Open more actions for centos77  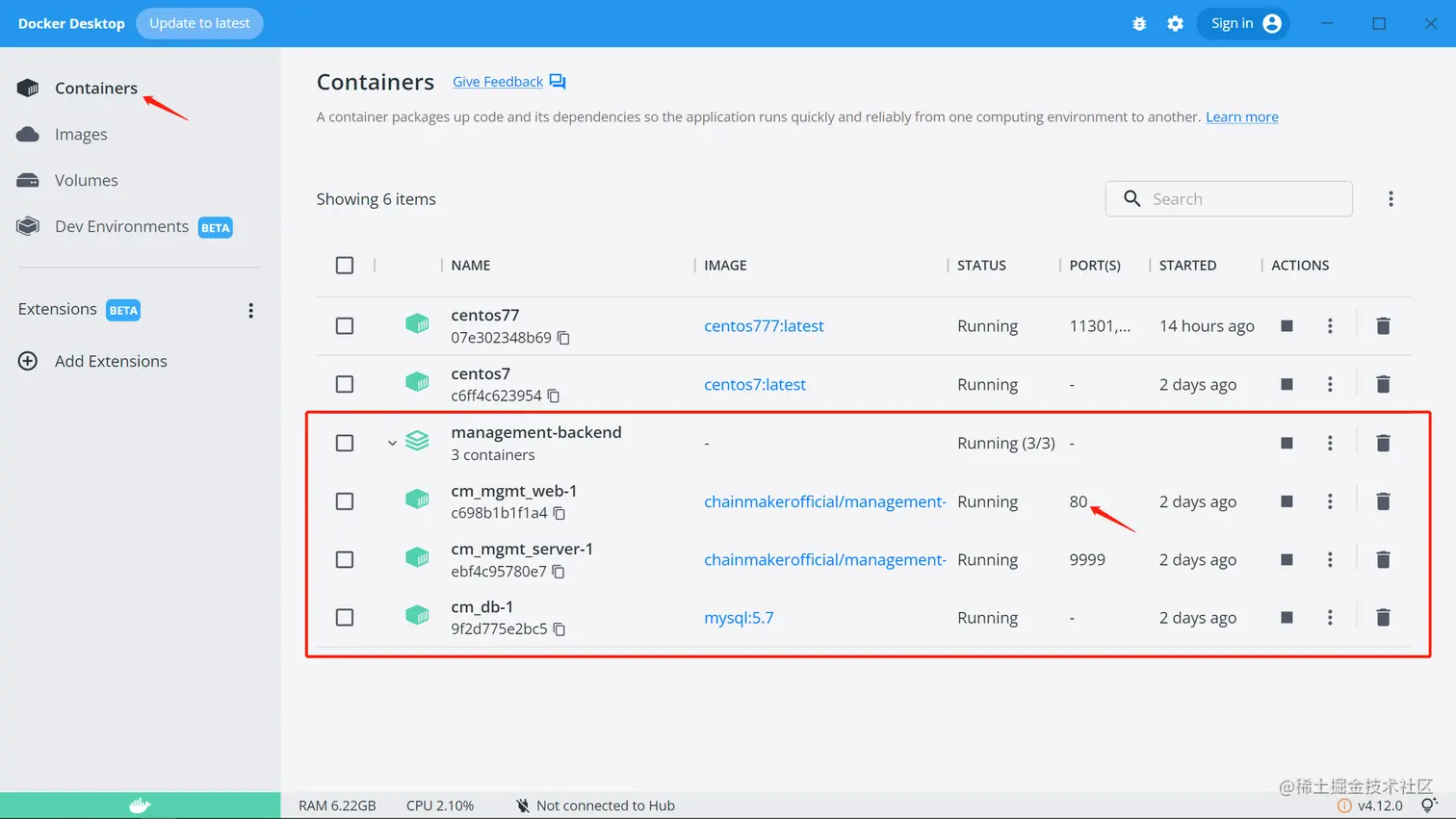tap(1330, 326)
